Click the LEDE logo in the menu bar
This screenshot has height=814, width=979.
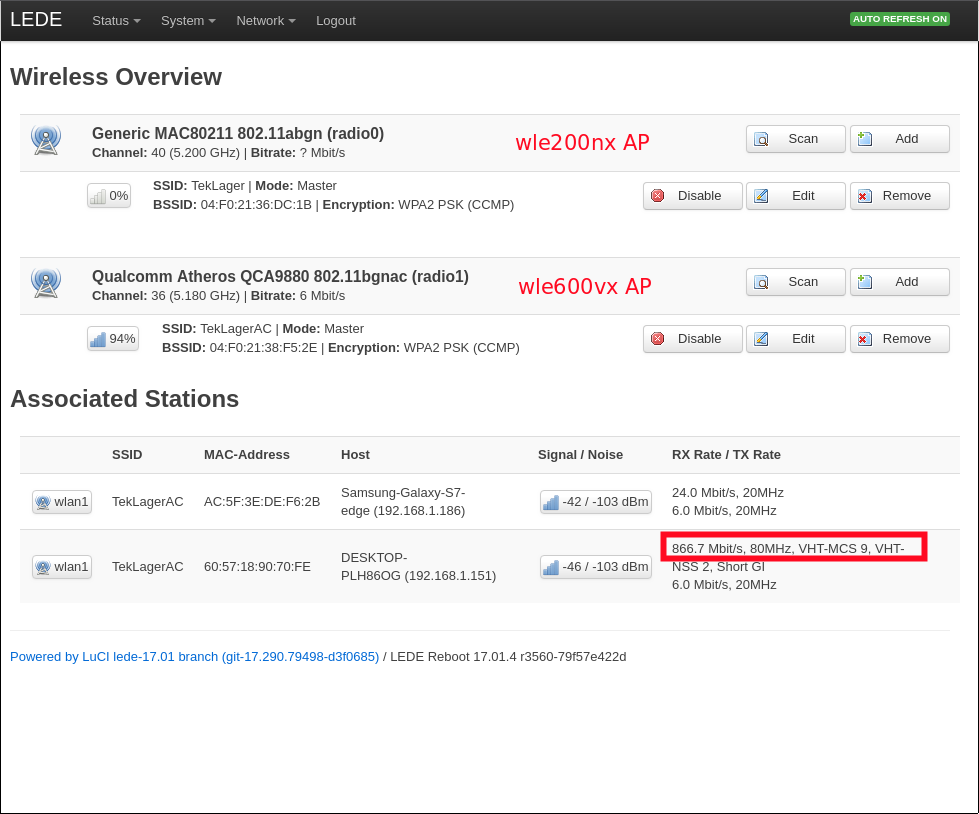36,19
